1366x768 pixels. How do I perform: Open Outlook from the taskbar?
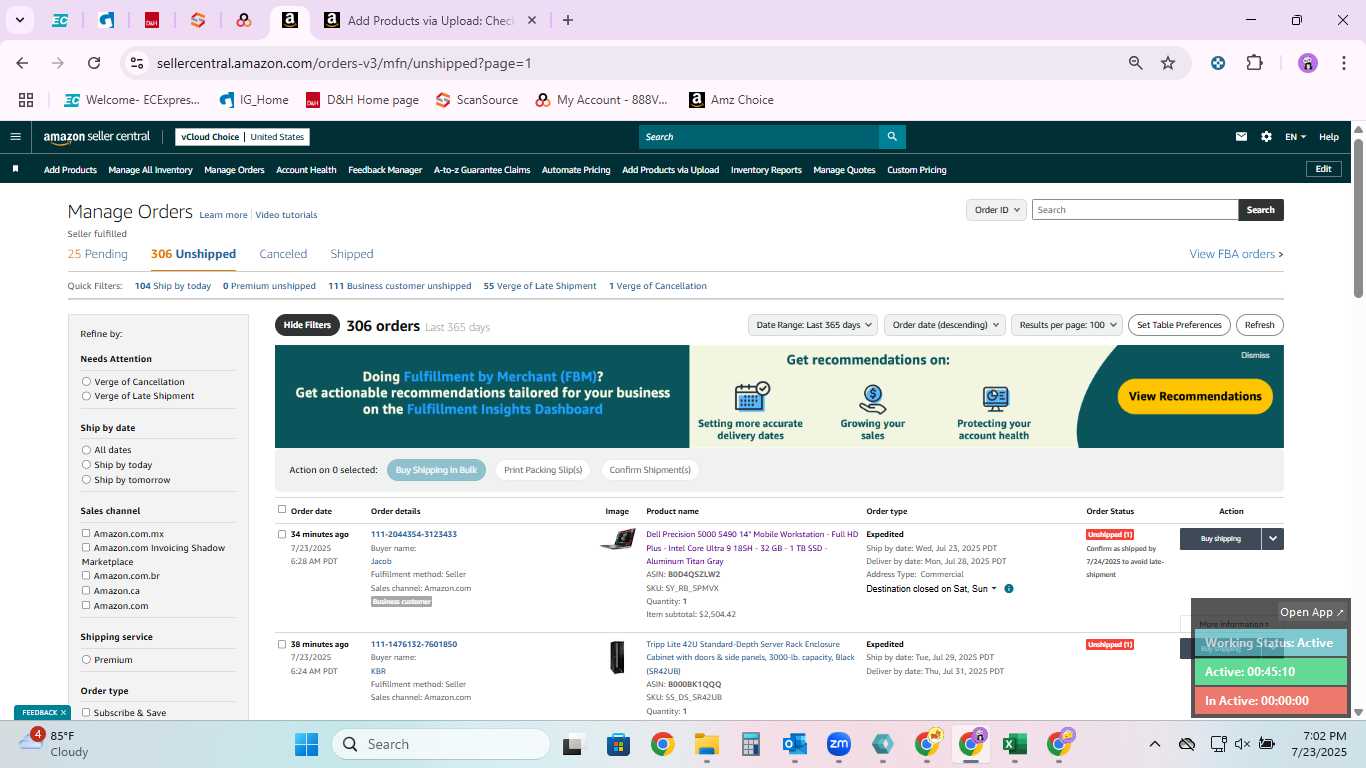click(795, 744)
